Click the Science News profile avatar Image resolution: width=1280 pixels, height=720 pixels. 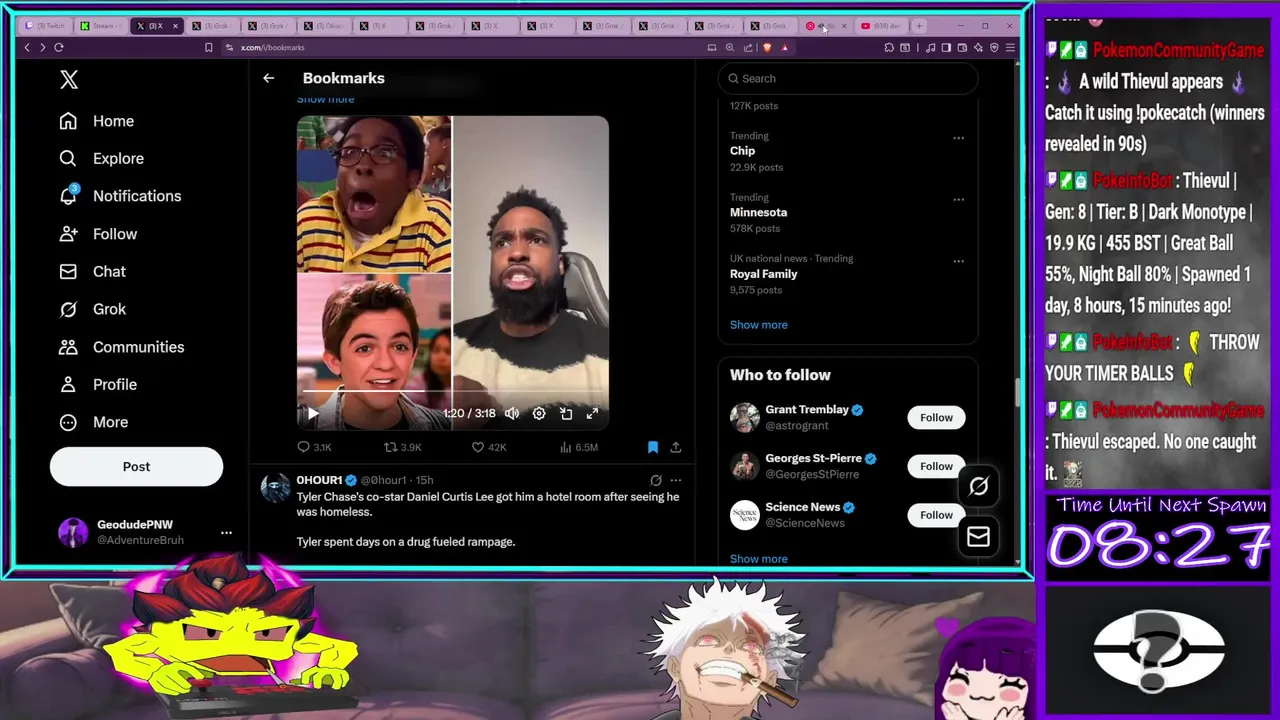745,515
